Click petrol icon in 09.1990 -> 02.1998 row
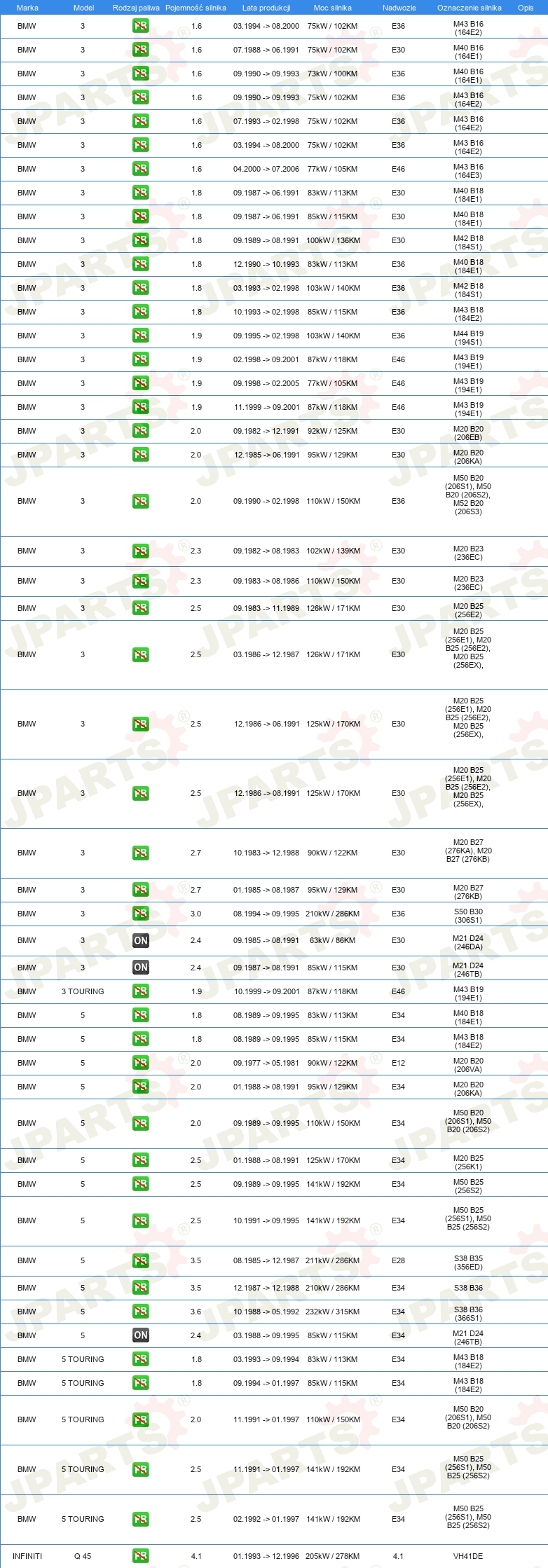548x1568 pixels. 140,502
